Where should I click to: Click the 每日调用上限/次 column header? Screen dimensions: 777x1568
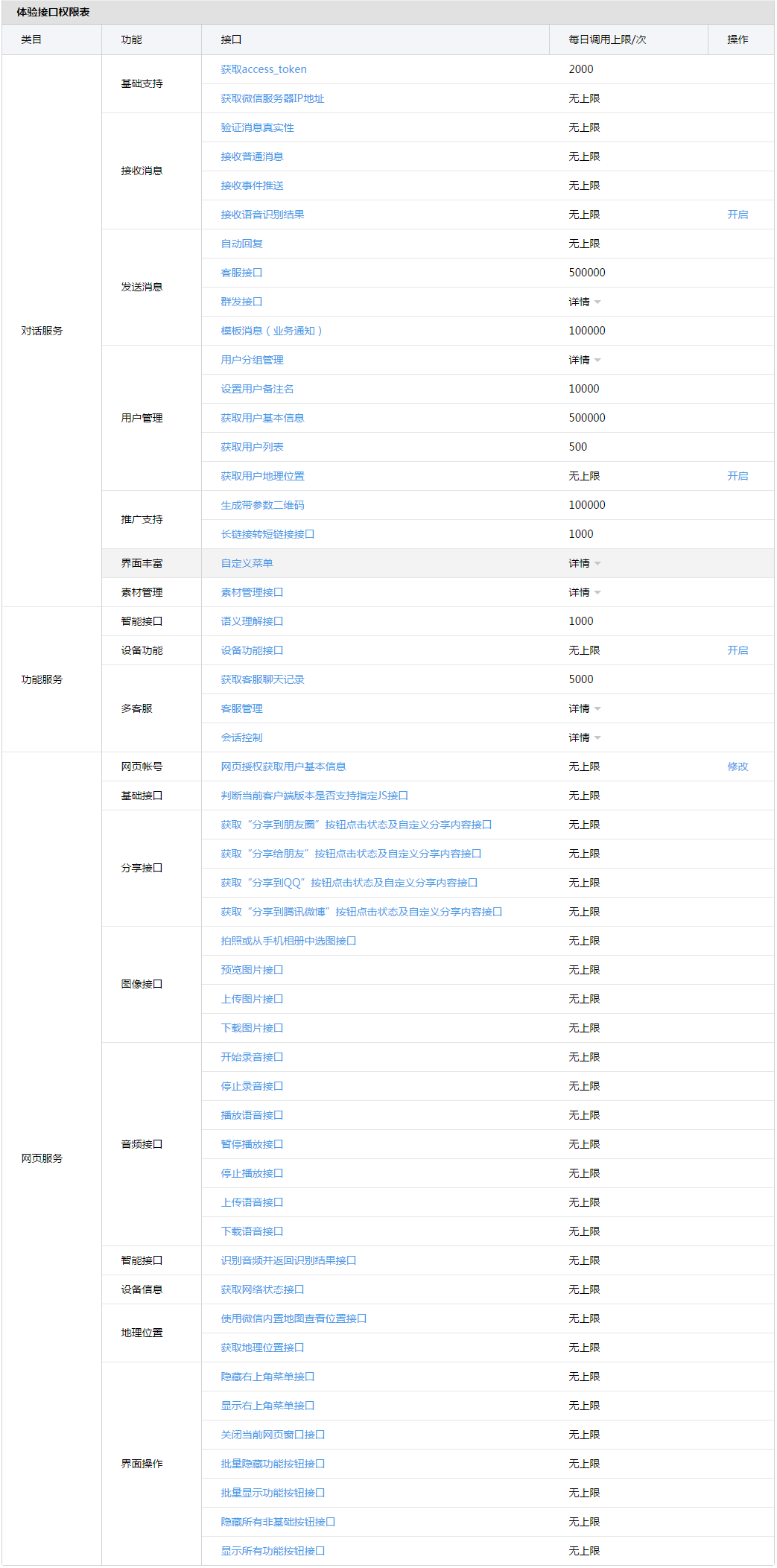(x=607, y=39)
